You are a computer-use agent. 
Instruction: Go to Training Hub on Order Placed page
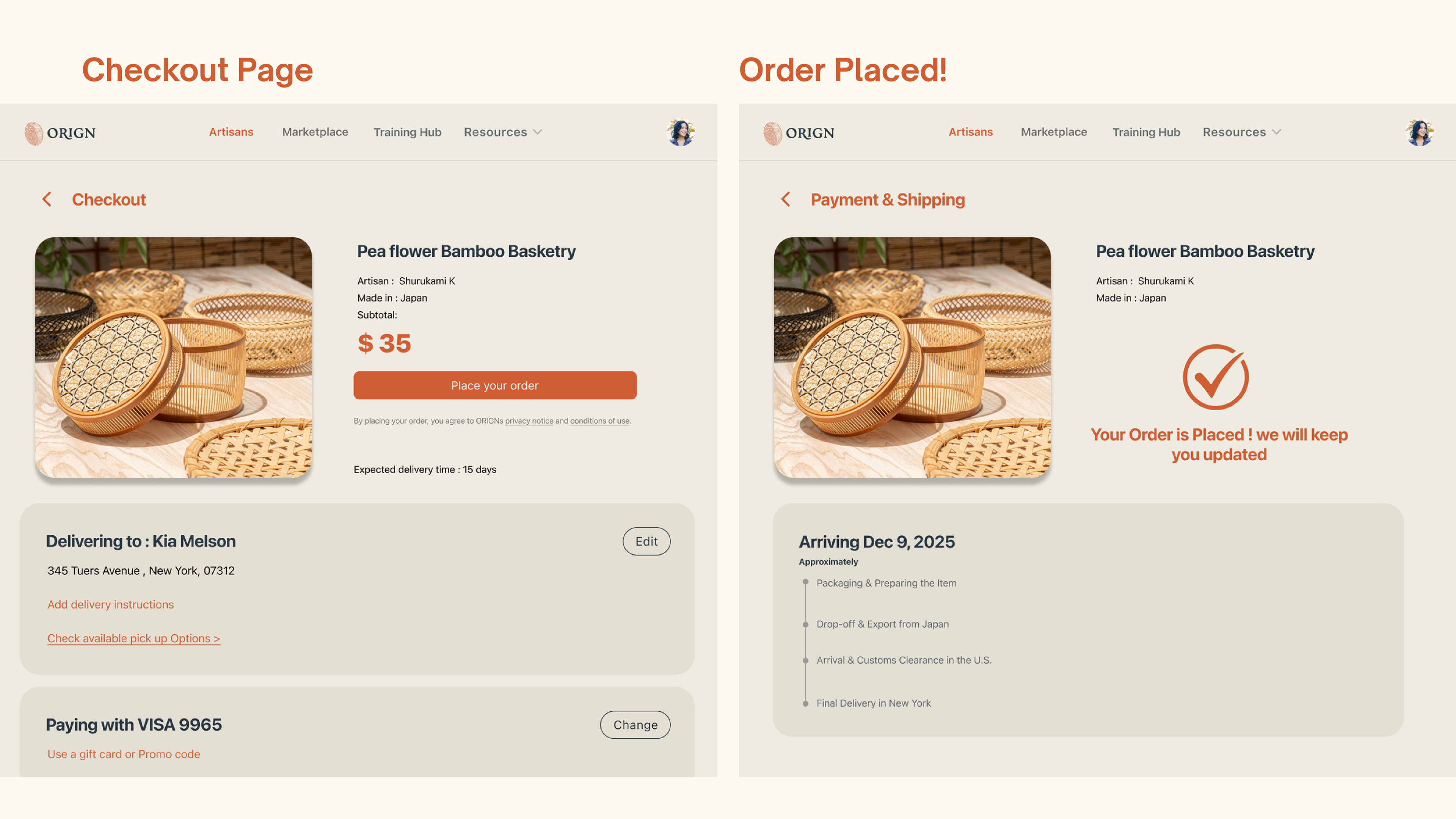tap(1146, 132)
